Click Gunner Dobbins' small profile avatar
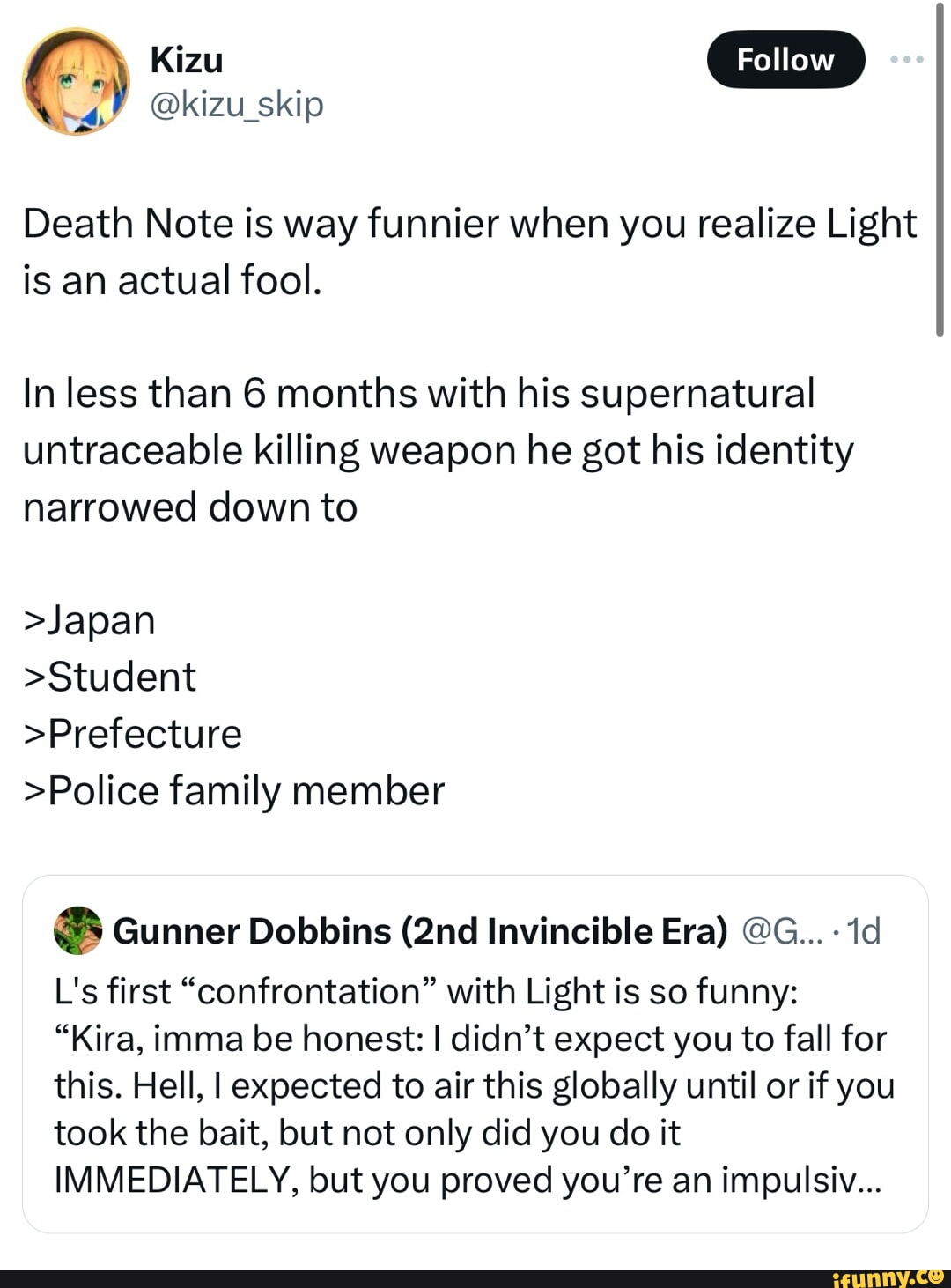 78,930
